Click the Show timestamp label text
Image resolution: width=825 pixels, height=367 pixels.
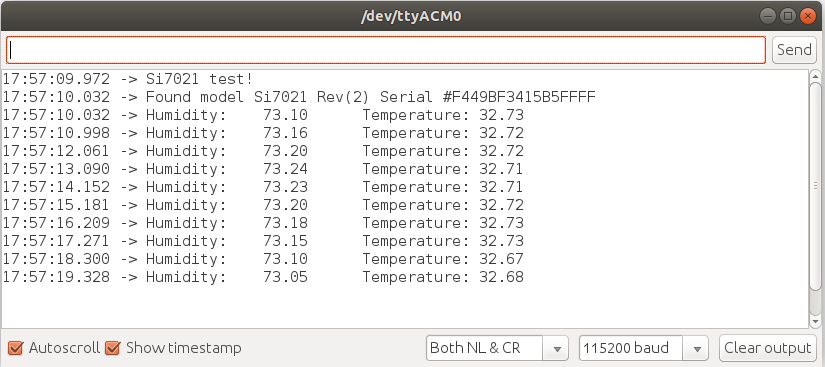pyautogui.click(x=184, y=348)
